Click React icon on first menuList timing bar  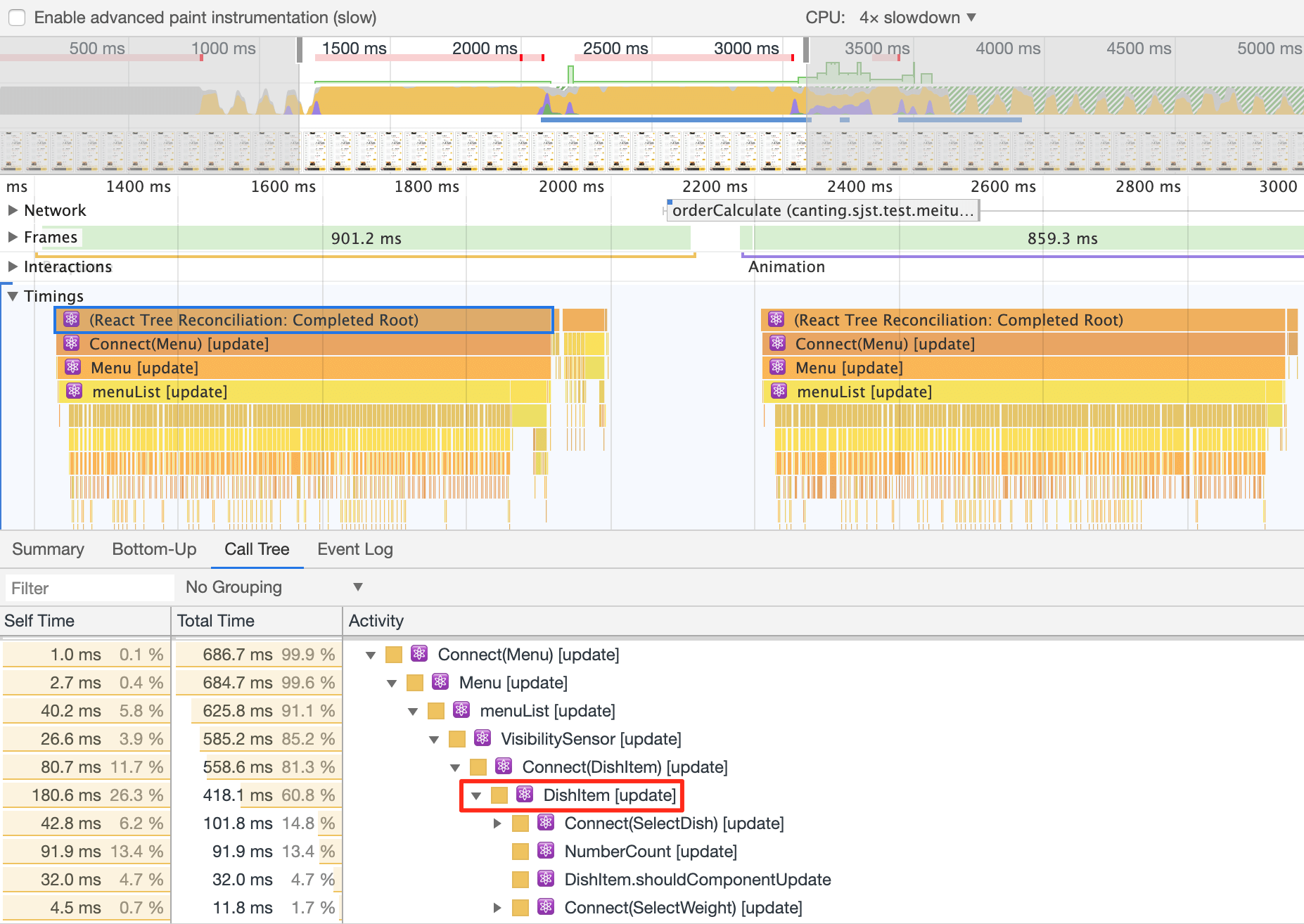[x=75, y=391]
